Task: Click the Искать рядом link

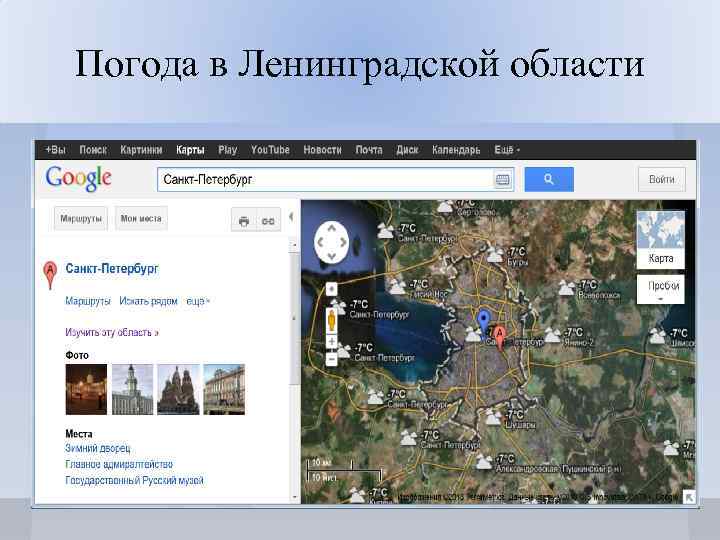Action: tap(148, 301)
